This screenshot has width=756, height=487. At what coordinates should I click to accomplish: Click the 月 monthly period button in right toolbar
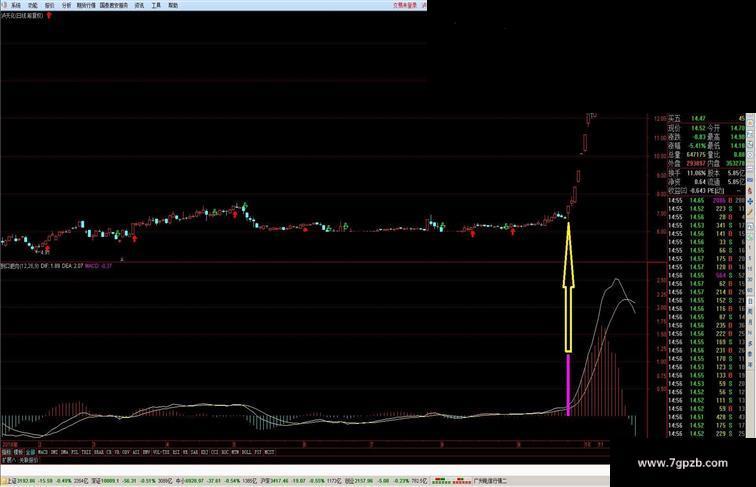pyautogui.click(x=750, y=322)
